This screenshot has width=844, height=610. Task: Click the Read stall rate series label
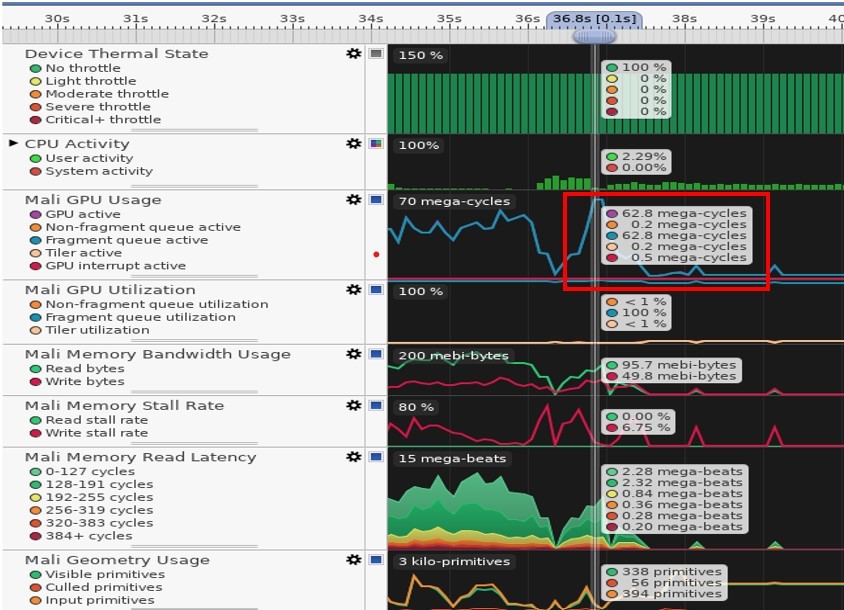[97, 419]
